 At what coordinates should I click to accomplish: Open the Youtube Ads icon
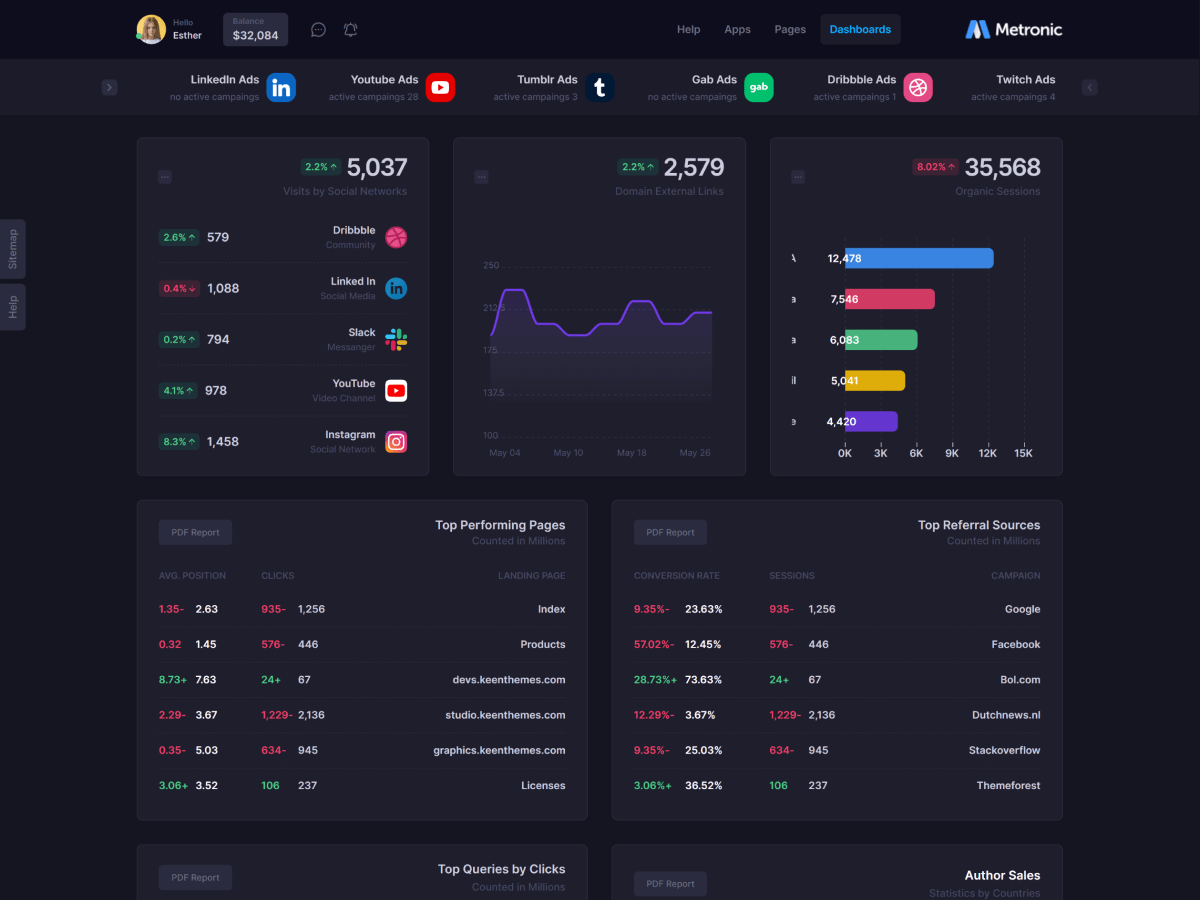pyautogui.click(x=440, y=88)
